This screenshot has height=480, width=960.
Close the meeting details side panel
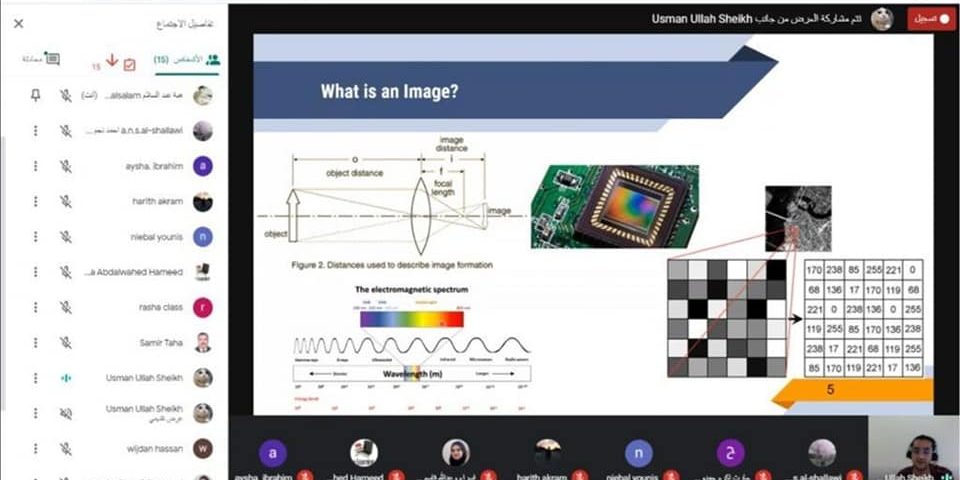click(x=19, y=23)
